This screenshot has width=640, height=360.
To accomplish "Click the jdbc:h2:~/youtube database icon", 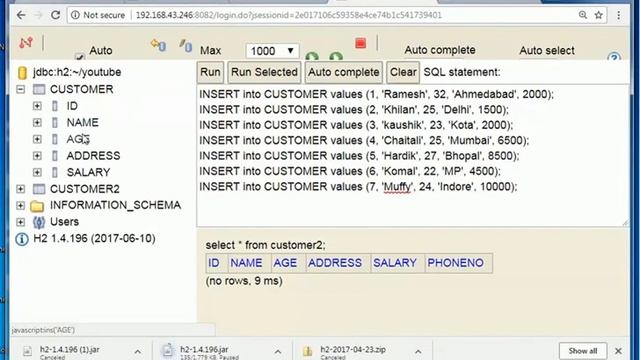I will point(22,73).
